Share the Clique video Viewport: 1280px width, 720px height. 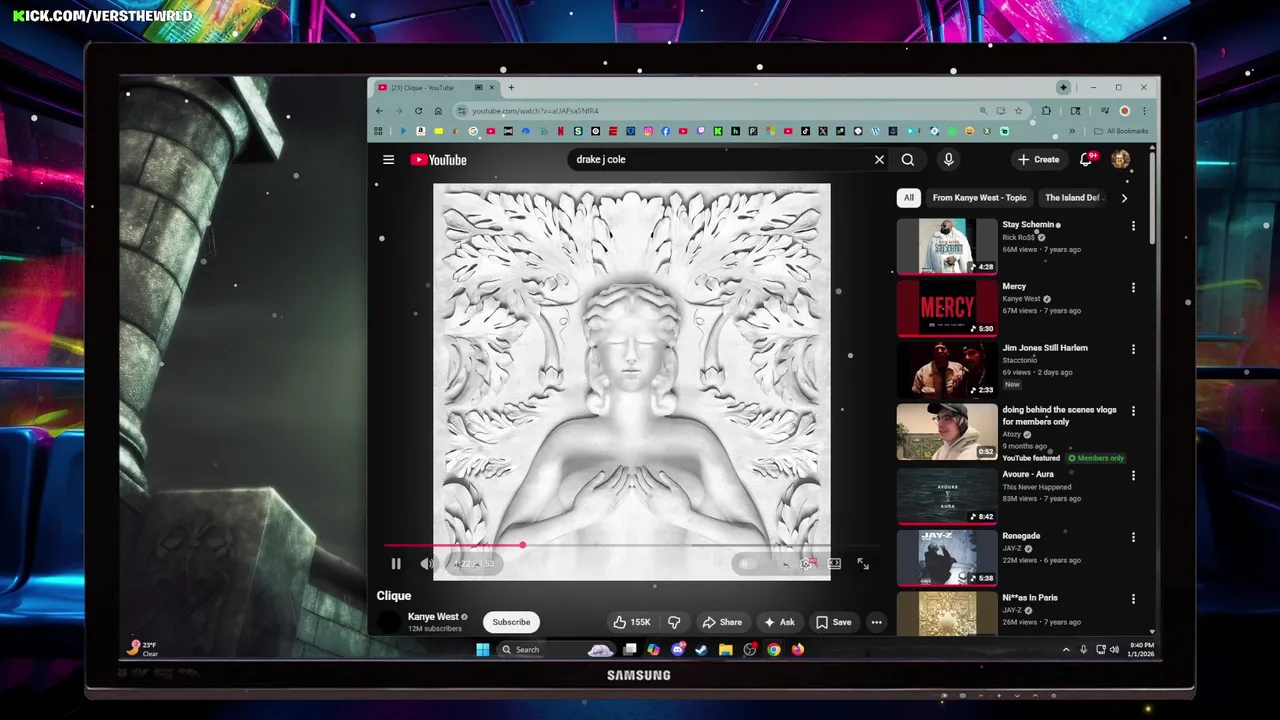coord(722,622)
